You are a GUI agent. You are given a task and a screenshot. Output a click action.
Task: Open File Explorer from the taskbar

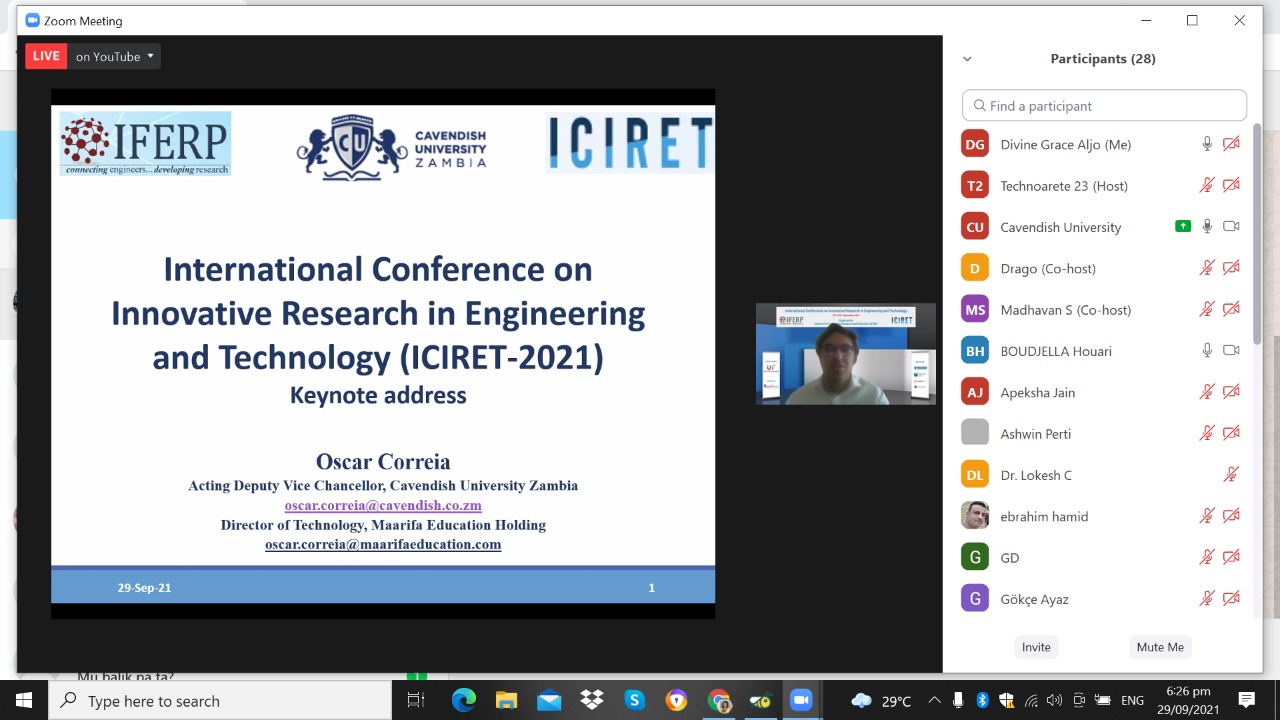coord(506,701)
